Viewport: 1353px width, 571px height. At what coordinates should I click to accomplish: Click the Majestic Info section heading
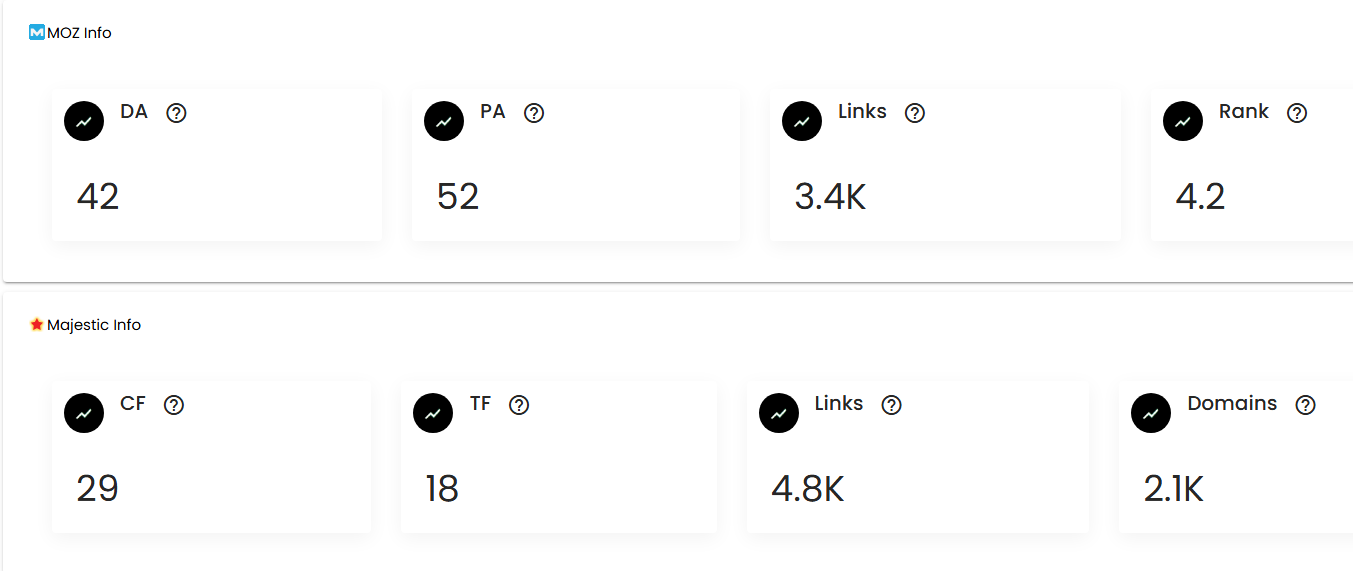pyautogui.click(x=93, y=325)
